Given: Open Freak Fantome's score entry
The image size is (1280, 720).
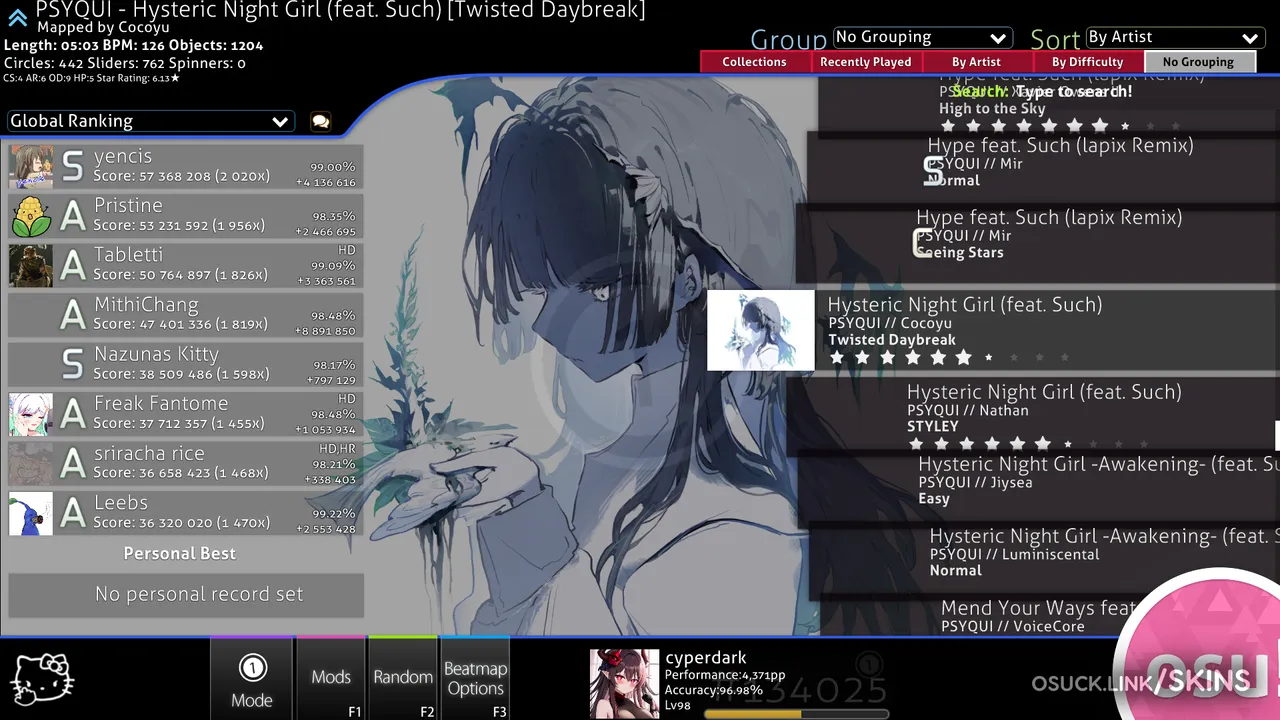Looking at the screenshot, I should click(186, 414).
